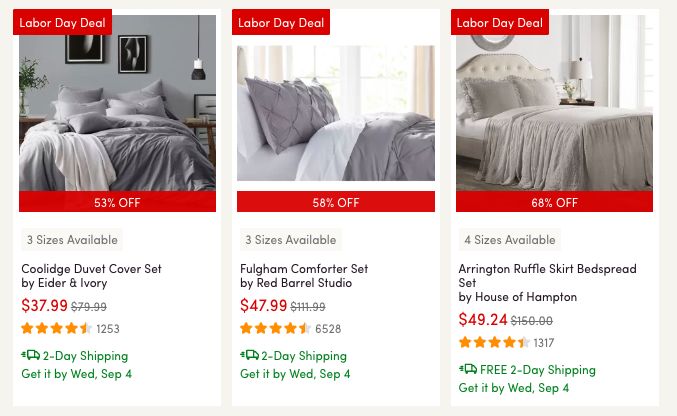Viewport: 677px width, 416px height.
Task: Open the Arrington Ruffle Skirt Bedspread Set link
Action: pos(547,269)
